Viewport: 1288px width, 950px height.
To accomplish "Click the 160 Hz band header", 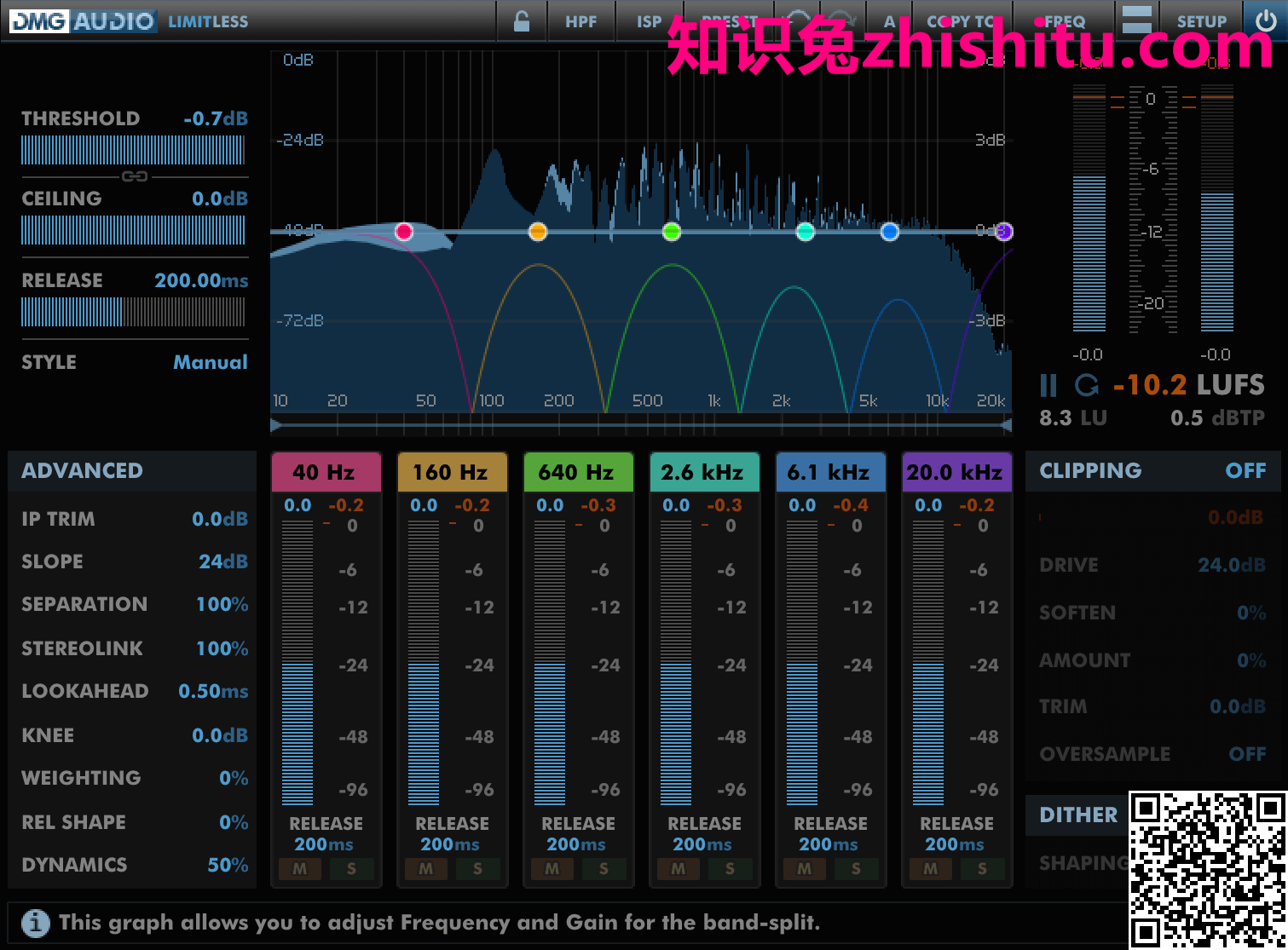I will click(x=452, y=472).
